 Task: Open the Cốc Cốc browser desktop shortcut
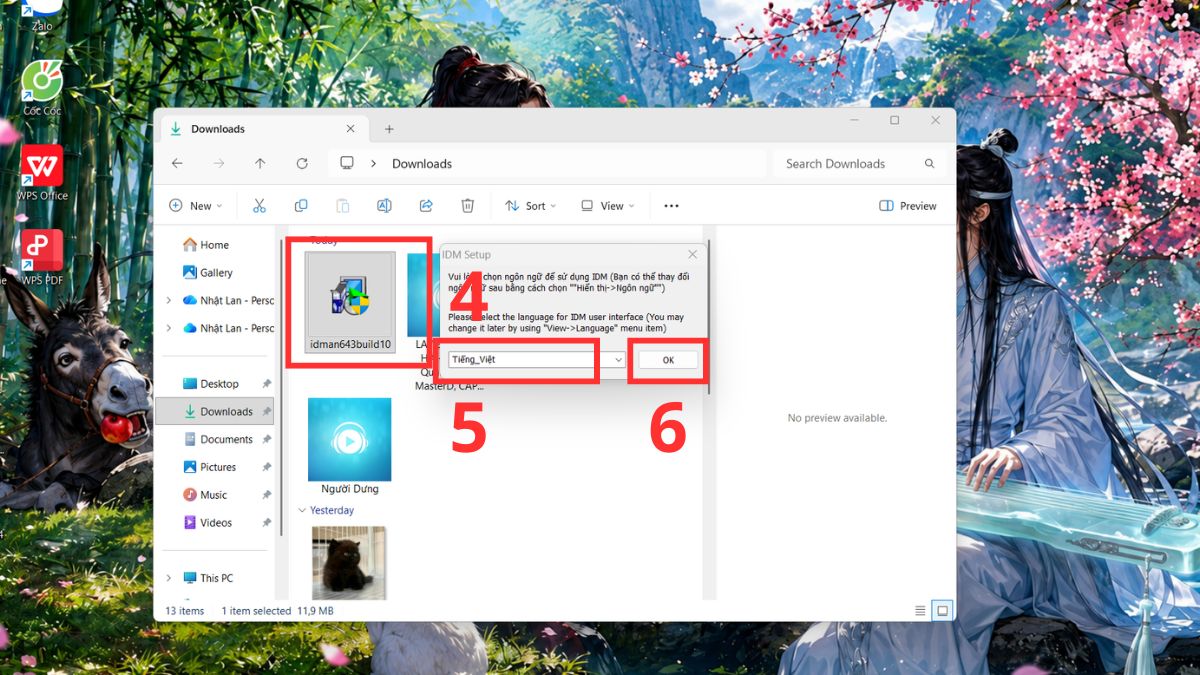(42, 85)
